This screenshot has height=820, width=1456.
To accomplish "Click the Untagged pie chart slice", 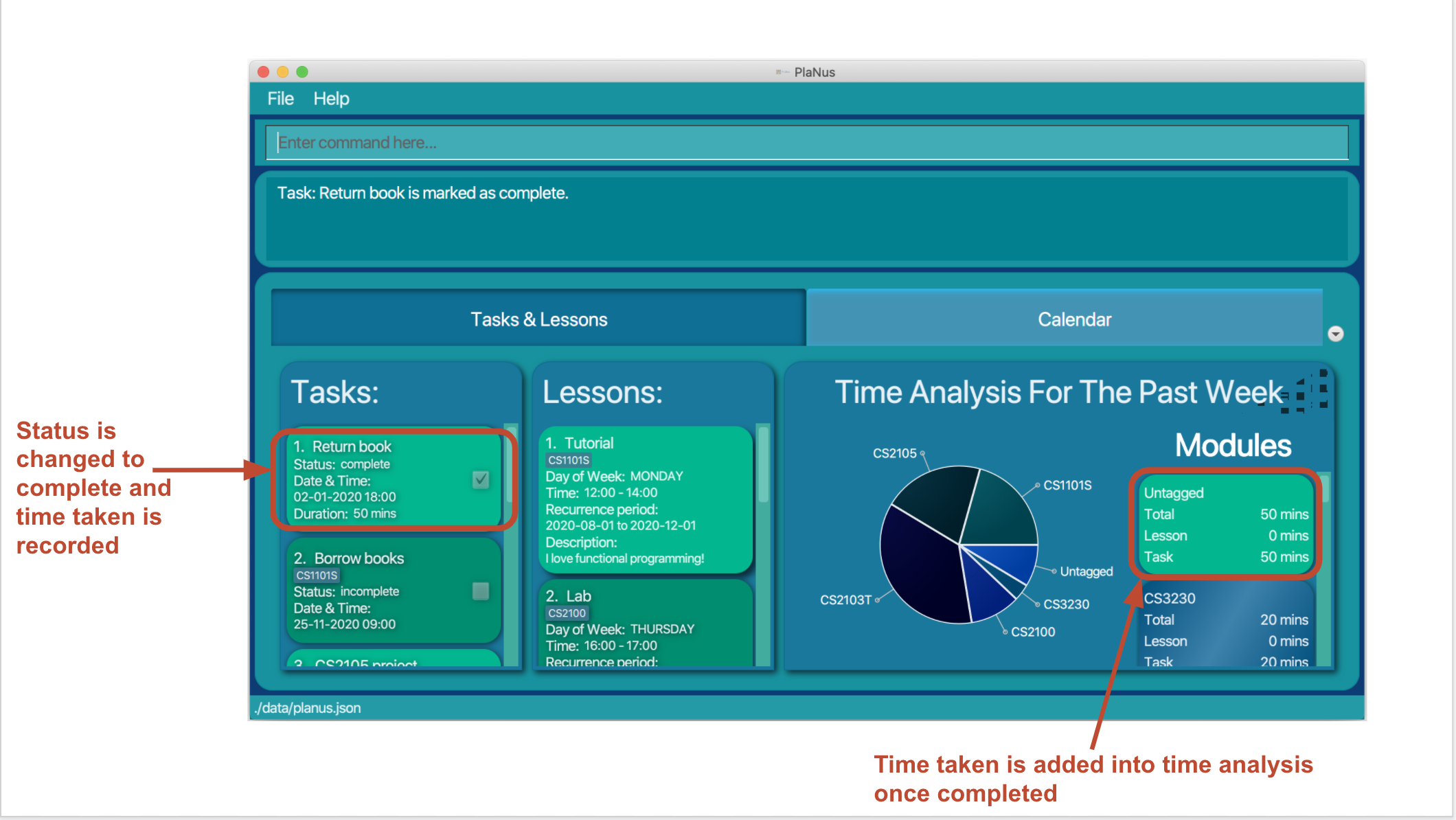I will [1012, 558].
